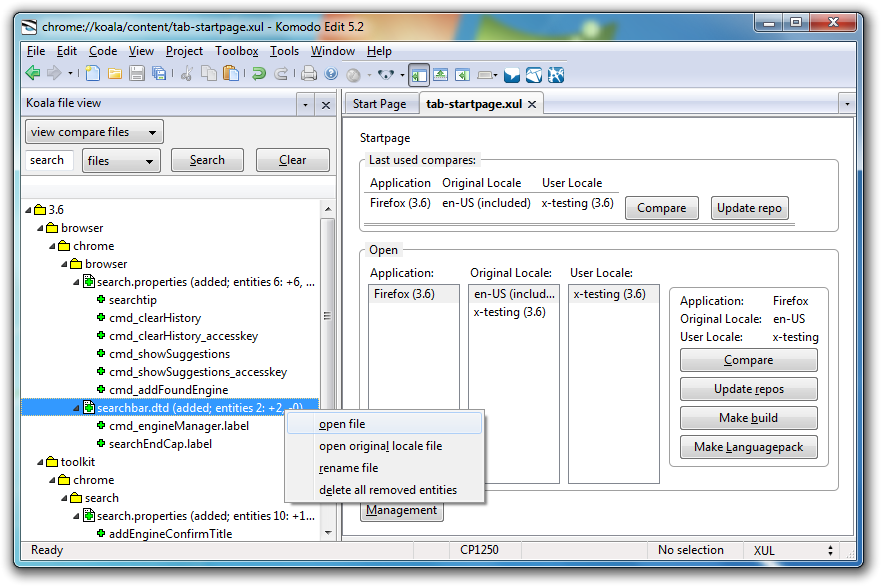Open the 'files' search scope dropdown
The height and width of the screenshot is (587, 881).
(121, 161)
